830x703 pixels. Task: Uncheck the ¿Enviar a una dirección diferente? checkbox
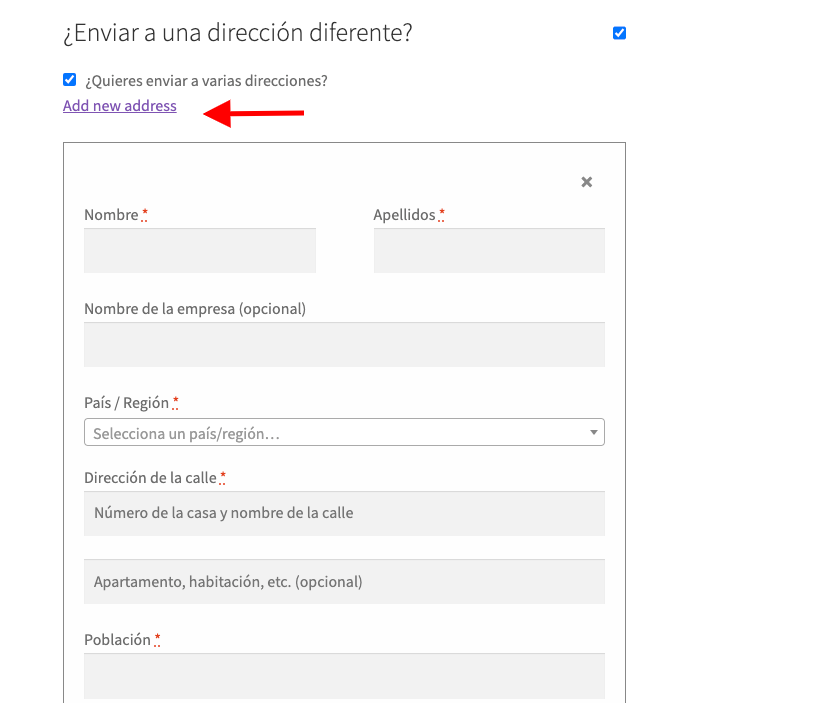[619, 33]
